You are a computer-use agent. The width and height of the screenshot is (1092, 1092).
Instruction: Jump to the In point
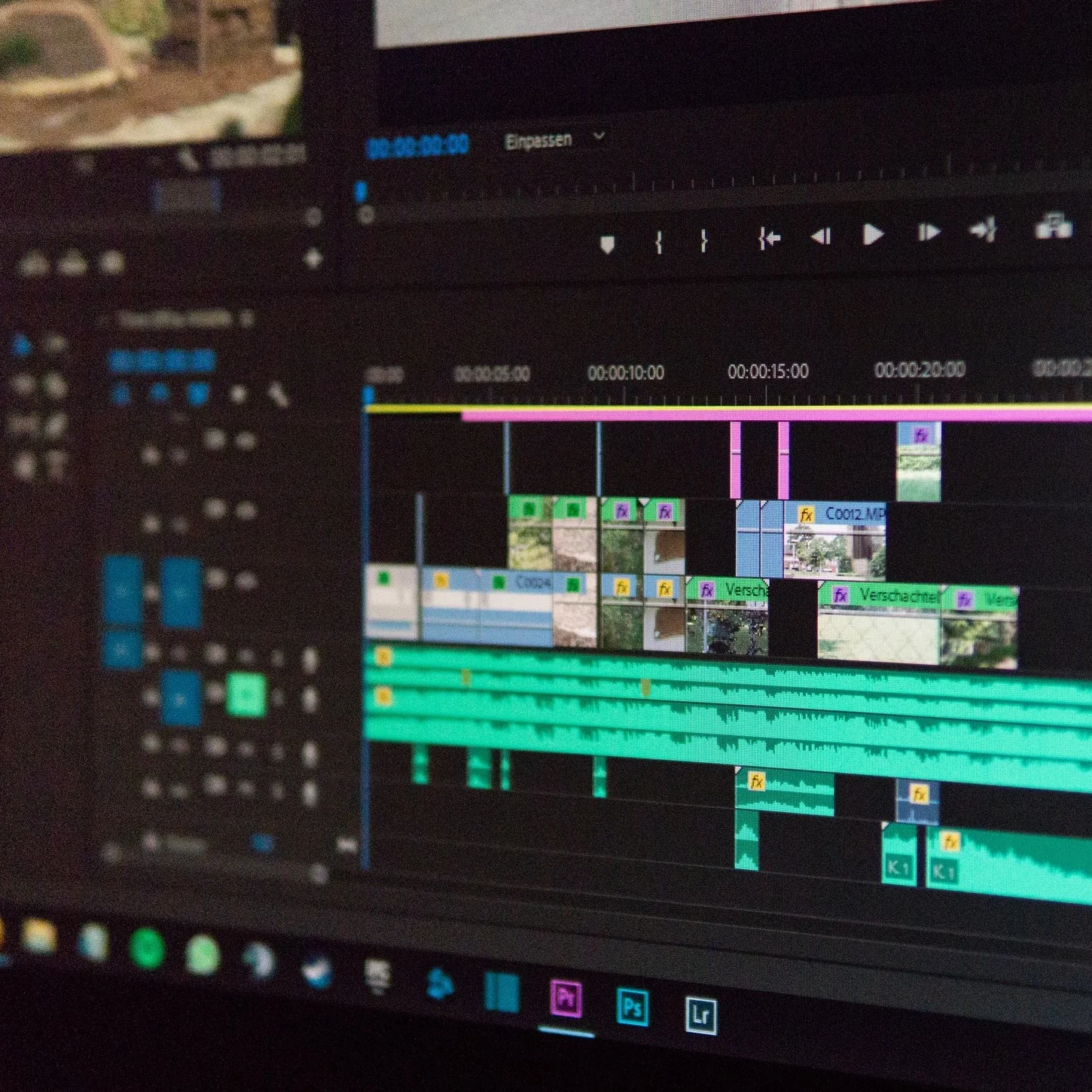[x=769, y=239]
